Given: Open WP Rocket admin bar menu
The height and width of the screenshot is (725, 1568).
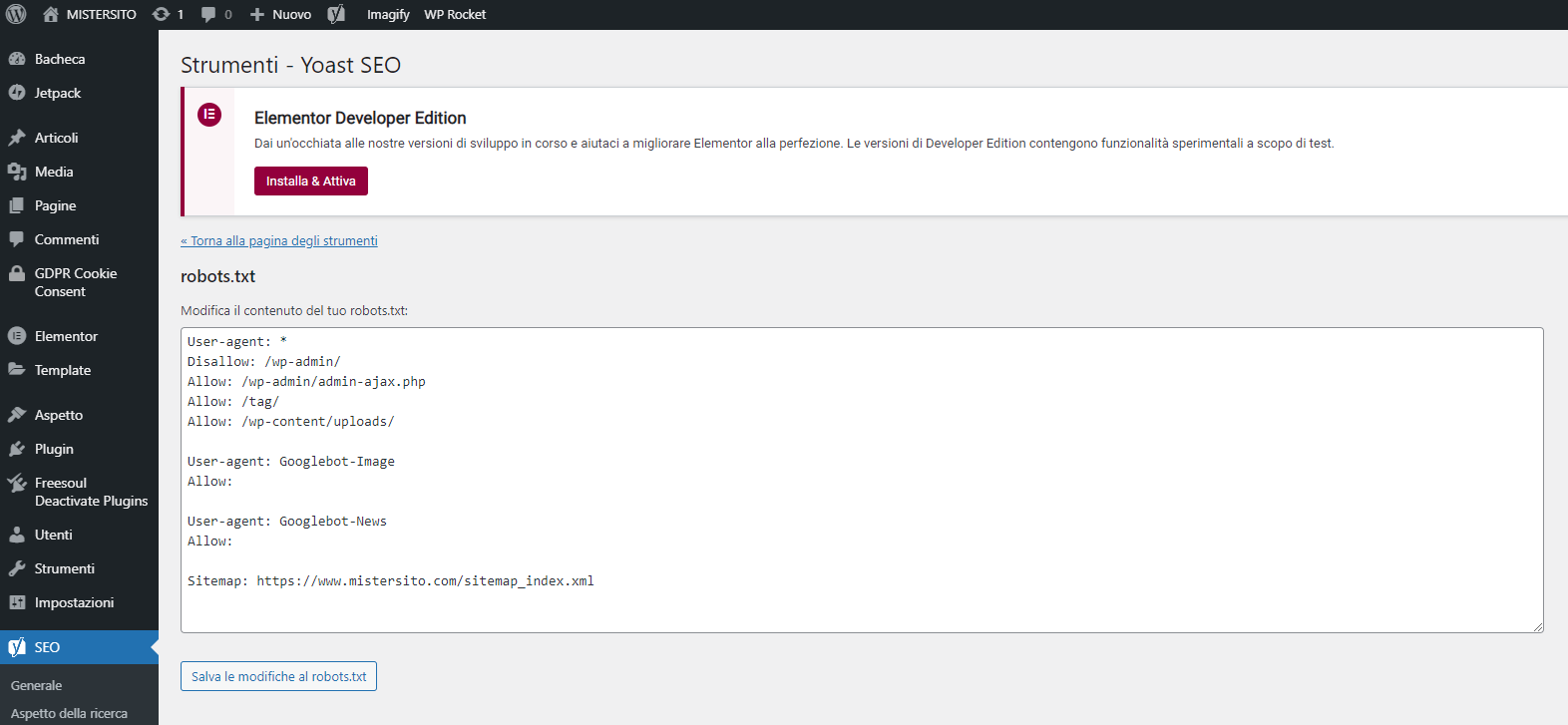Looking at the screenshot, I should [x=455, y=15].
